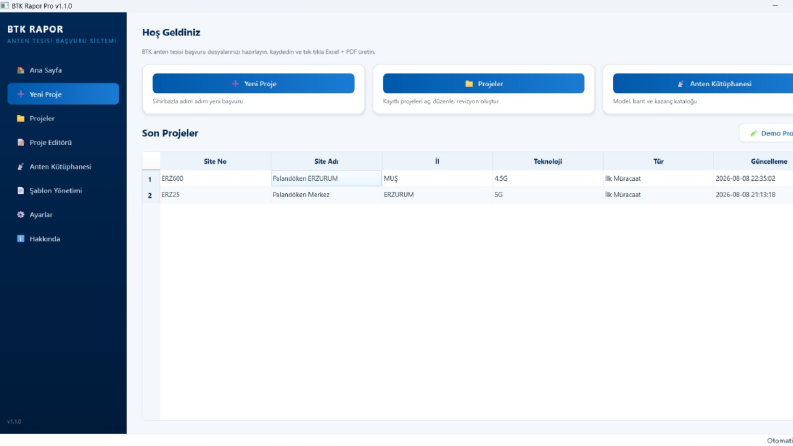The image size is (793, 446).
Task: Click the Şablon Yönetimi page icon
Action: (20, 191)
